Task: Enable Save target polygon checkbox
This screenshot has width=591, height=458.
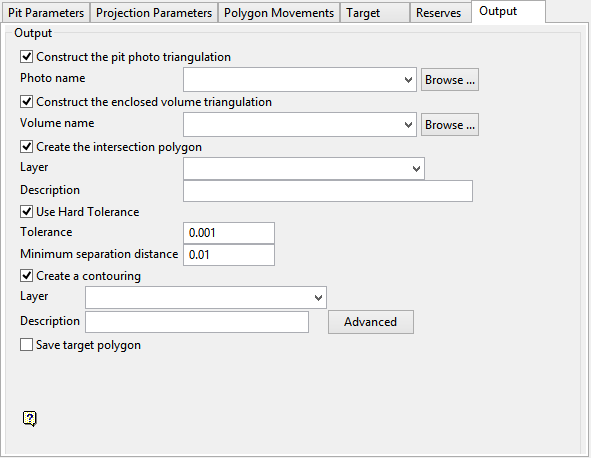Action: pyautogui.click(x=26, y=345)
